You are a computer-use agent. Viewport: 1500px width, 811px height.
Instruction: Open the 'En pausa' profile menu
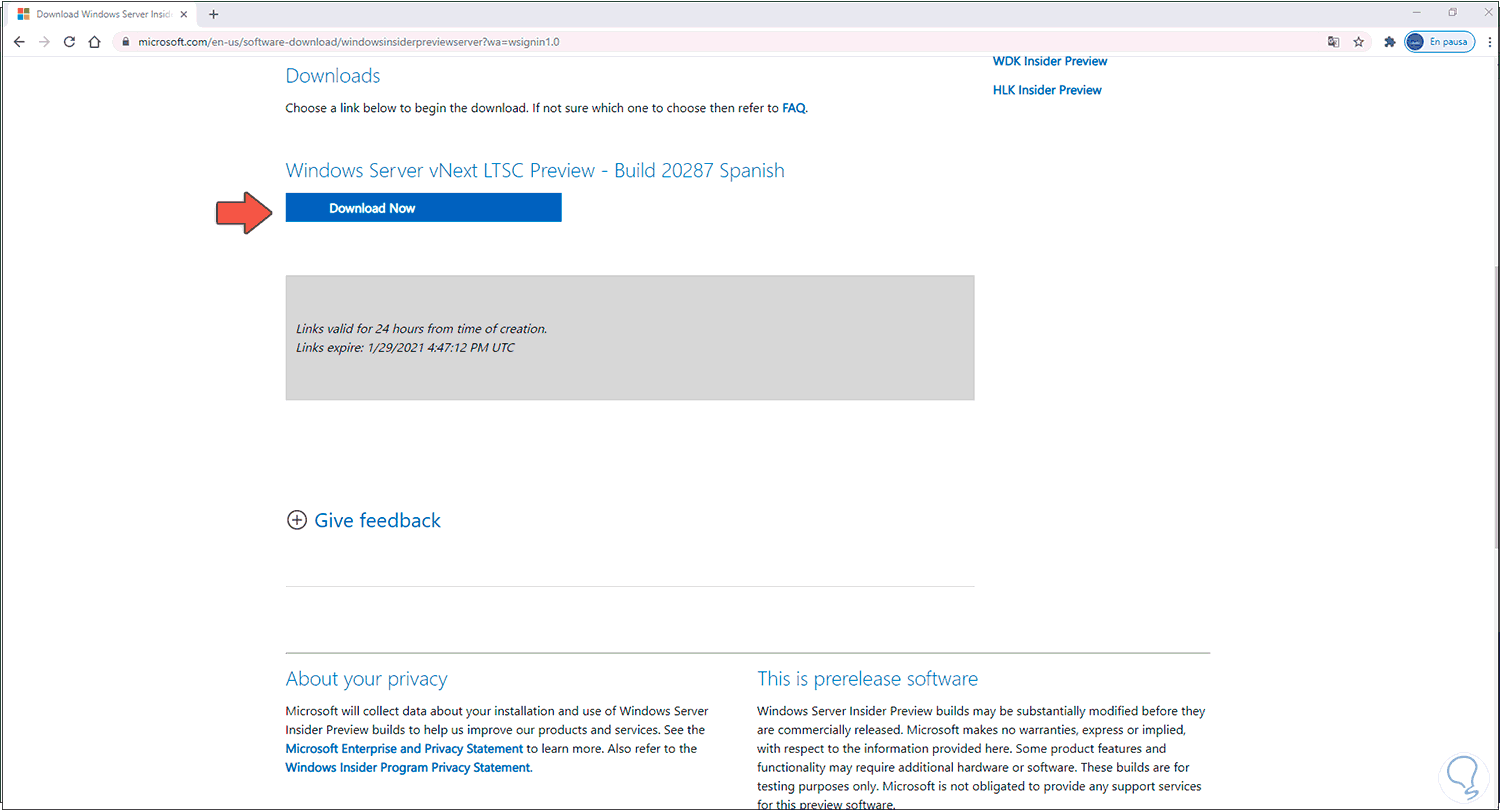tap(1439, 42)
